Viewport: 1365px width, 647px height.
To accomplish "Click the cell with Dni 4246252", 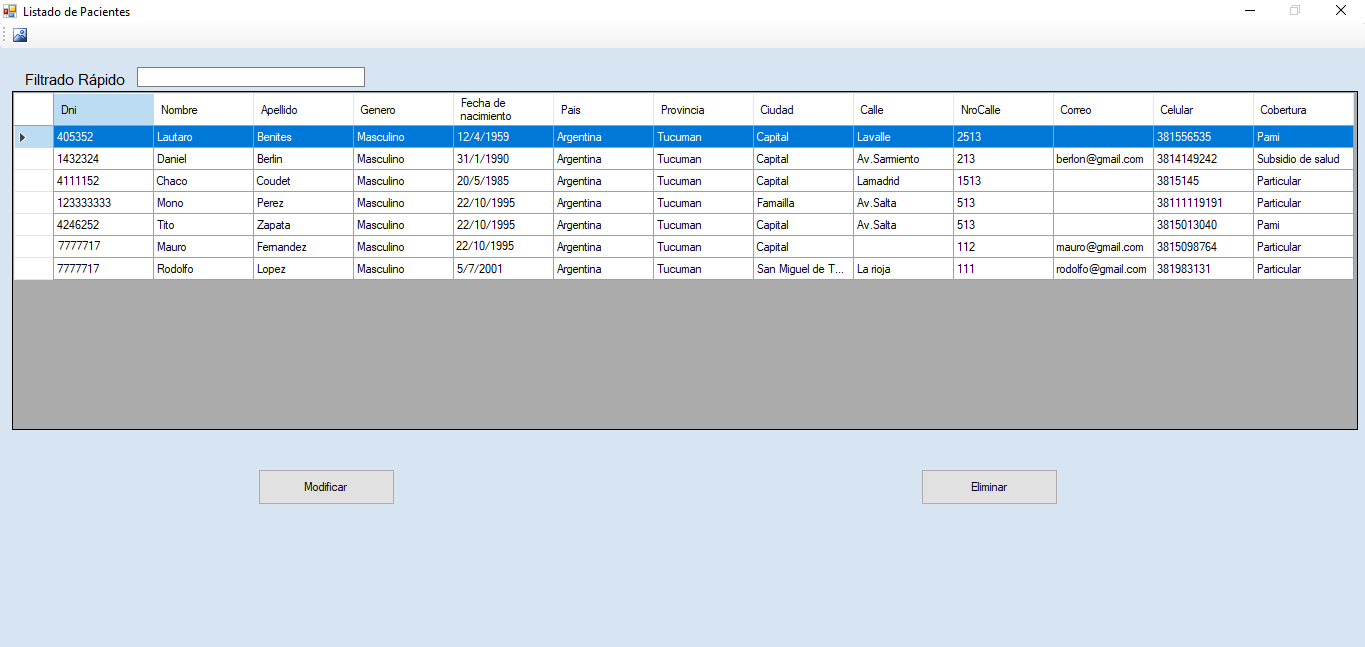I will [103, 225].
